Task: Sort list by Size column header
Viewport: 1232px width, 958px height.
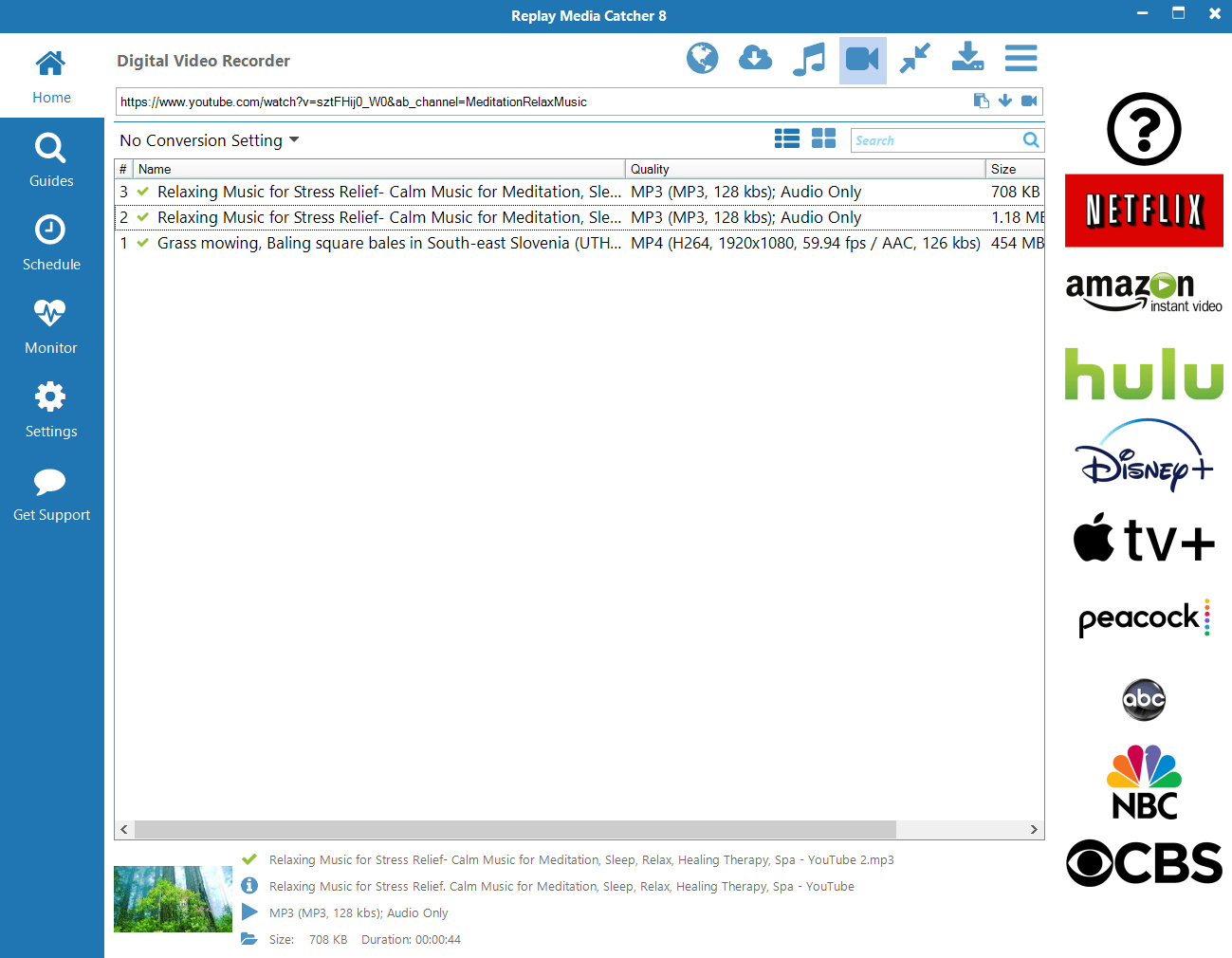Action: pos(1015,169)
